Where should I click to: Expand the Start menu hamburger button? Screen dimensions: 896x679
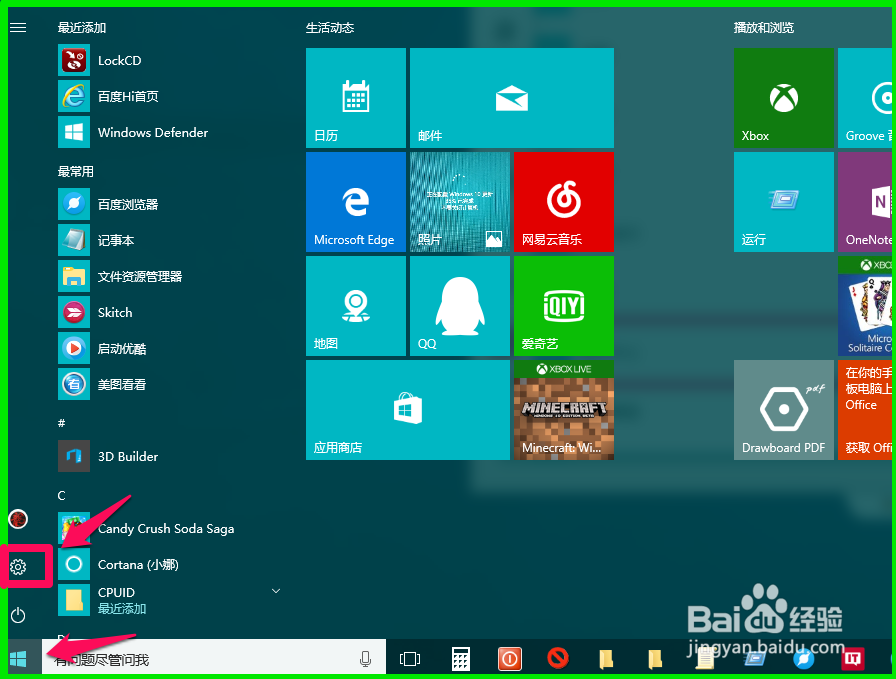18,27
